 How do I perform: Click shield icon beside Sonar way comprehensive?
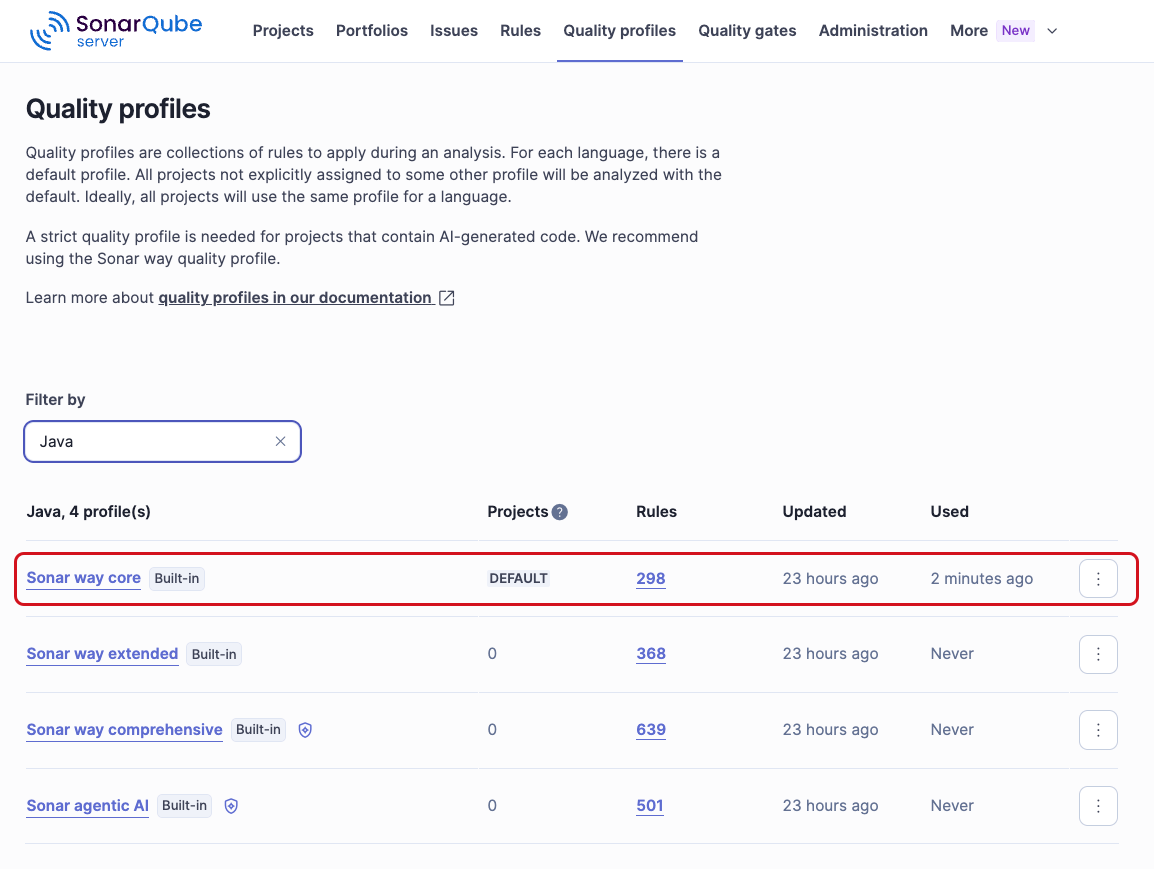point(305,730)
